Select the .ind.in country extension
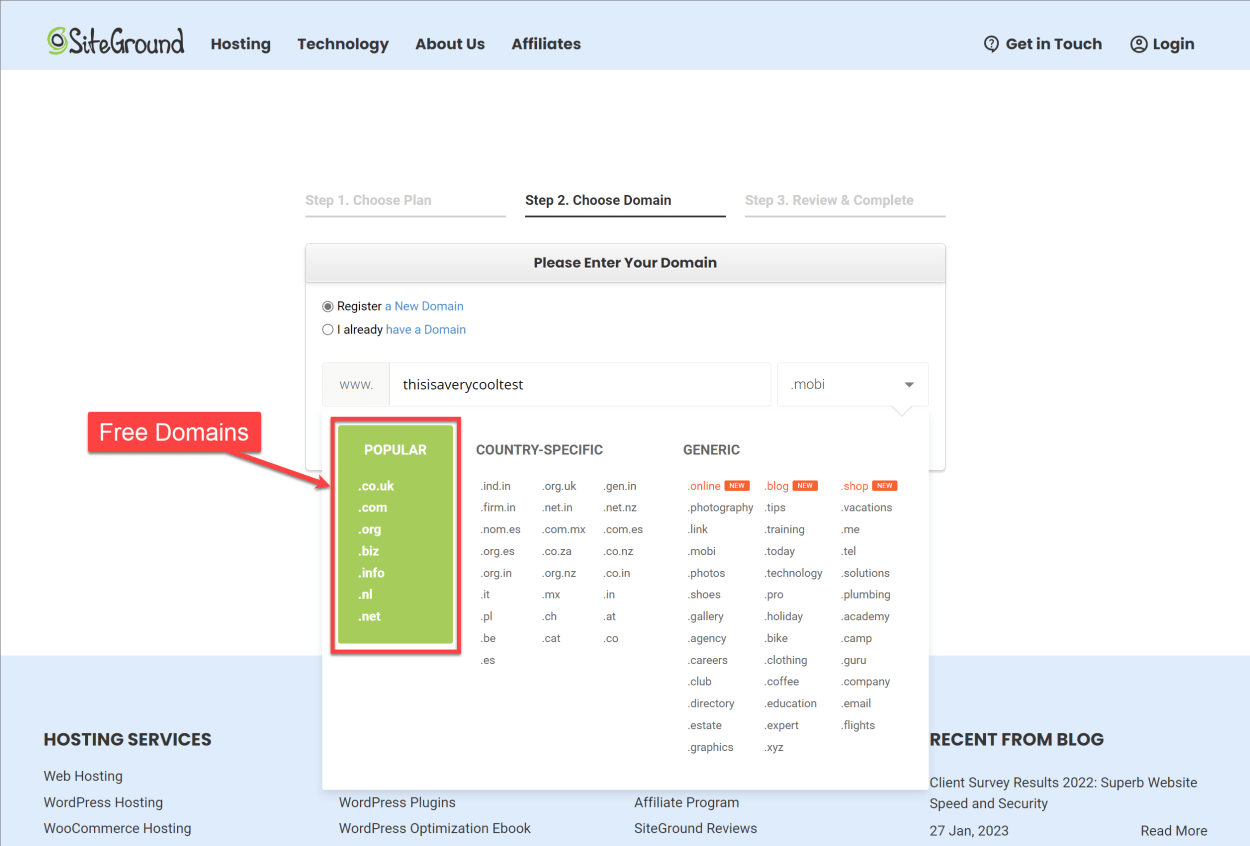The width and height of the screenshot is (1250, 846). 496,486
